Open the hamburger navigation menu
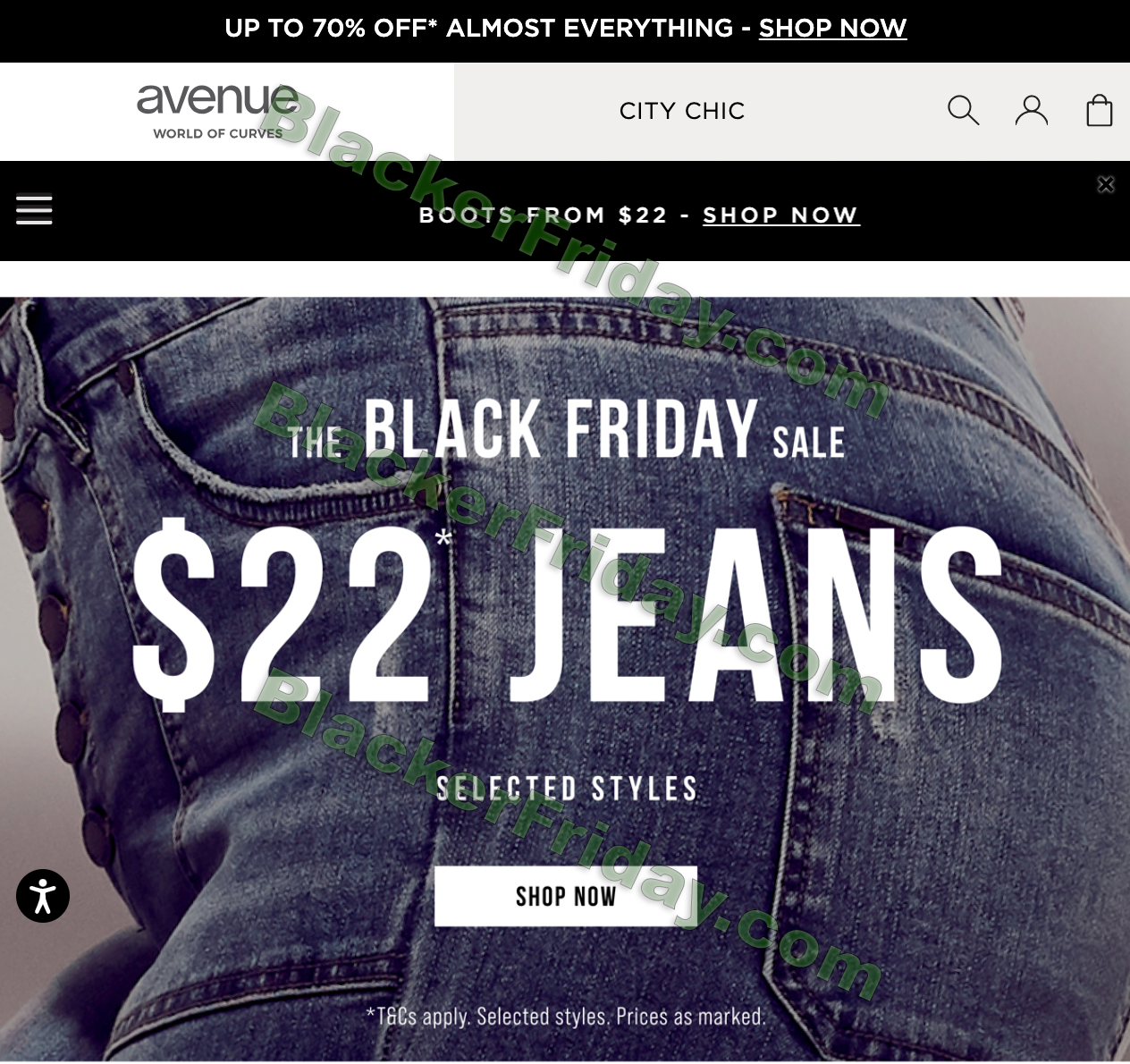1130x1064 pixels. pyautogui.click(x=34, y=210)
